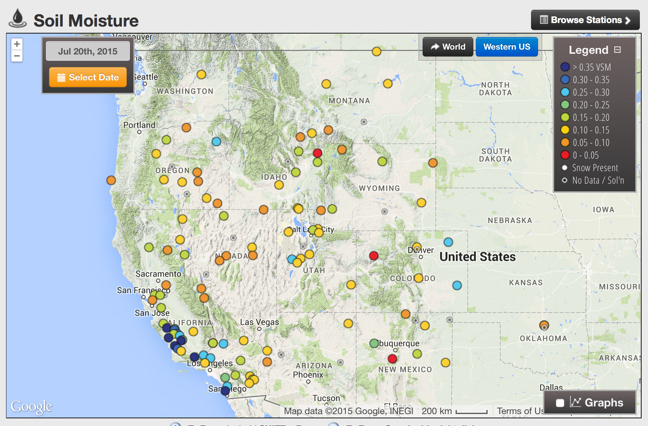Zoom in on the map
Image resolution: width=648 pixels, height=426 pixels.
click(x=17, y=45)
